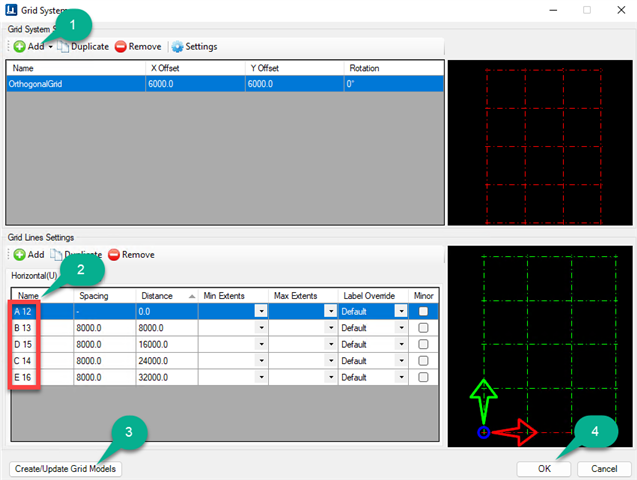Click the Duplicate icon in Grid Lines toolbar
This screenshot has height=480, width=637.
click(x=56, y=255)
